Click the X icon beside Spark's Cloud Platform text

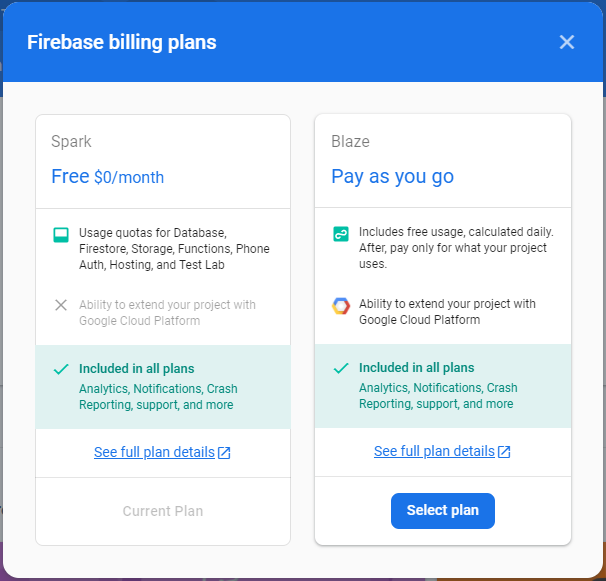61,305
